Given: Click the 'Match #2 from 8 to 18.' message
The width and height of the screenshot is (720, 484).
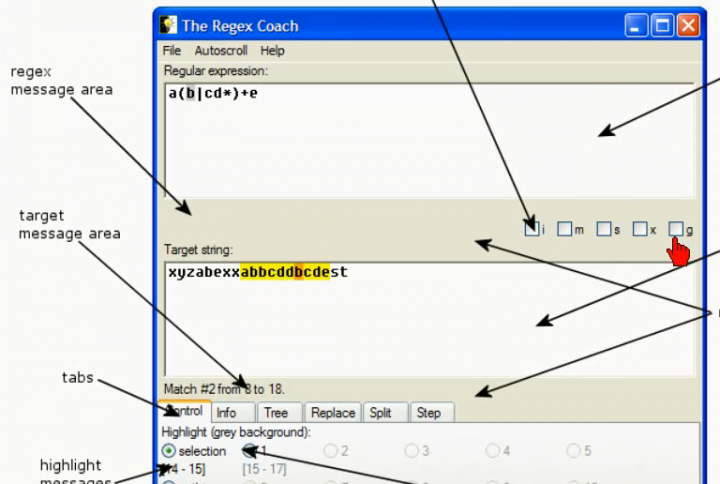Looking at the screenshot, I should coord(224,389).
